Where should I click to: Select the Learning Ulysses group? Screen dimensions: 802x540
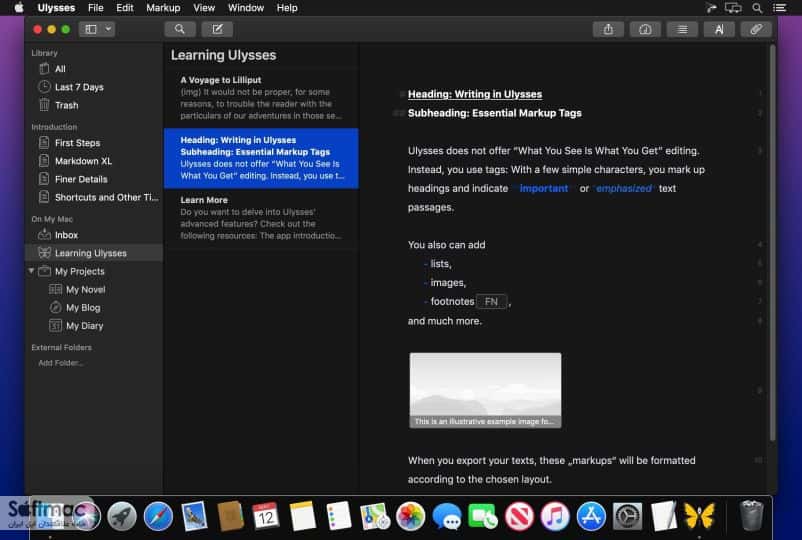(94, 253)
